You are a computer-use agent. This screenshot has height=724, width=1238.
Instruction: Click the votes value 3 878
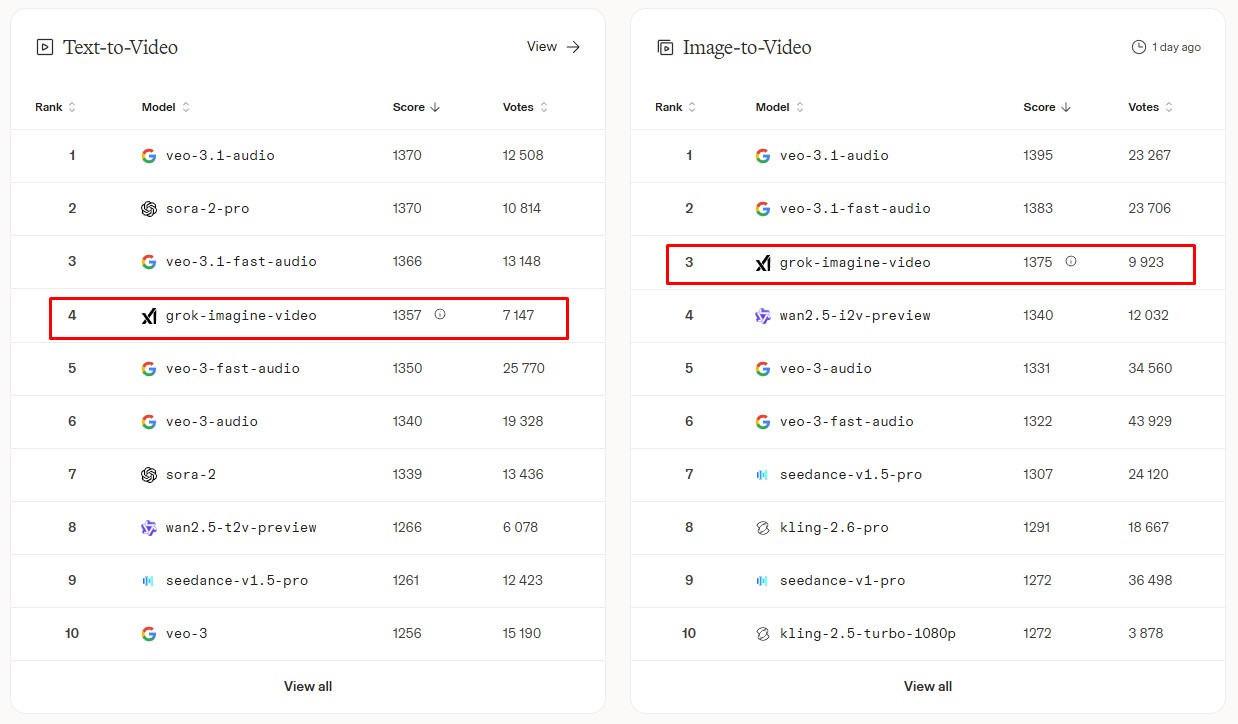tap(1146, 634)
